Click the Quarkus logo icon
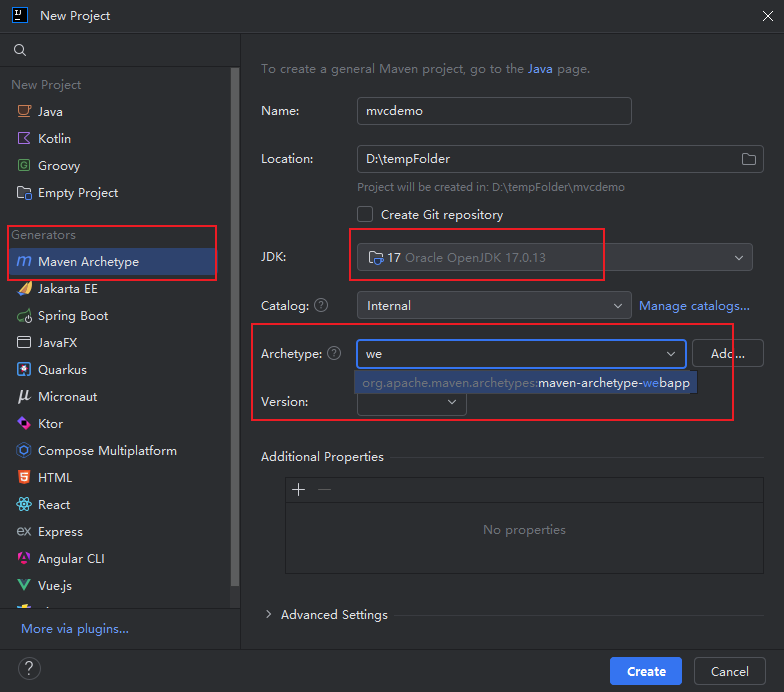784x692 pixels. pos(24,370)
